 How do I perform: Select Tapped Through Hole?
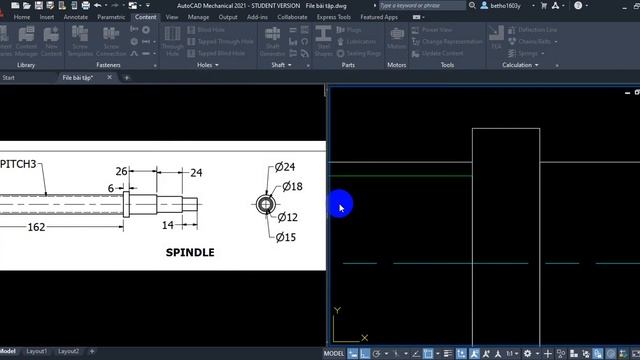[x=220, y=42]
